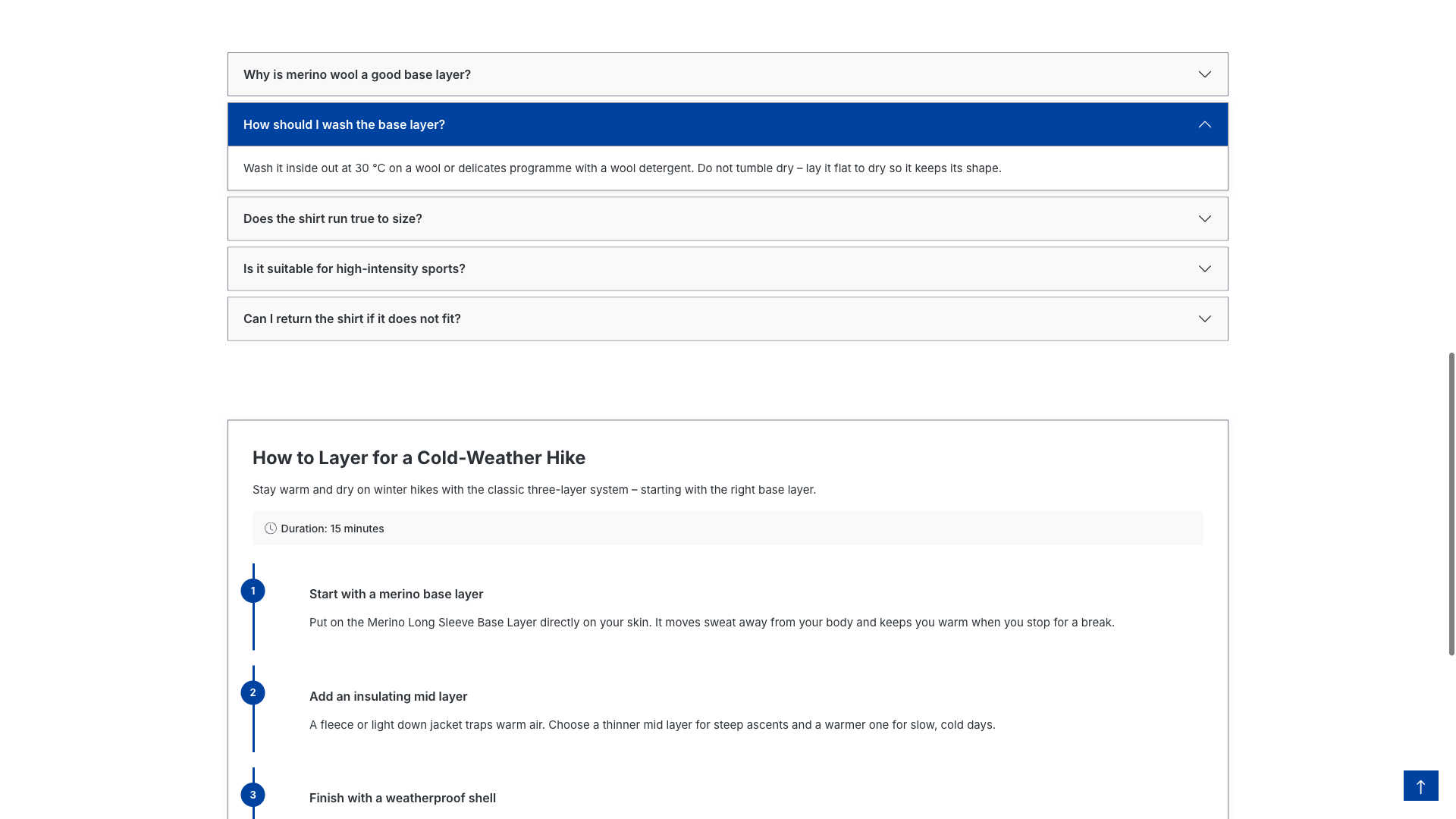
Task: Click the chevron on the high-intensity sports row
Action: tap(1205, 268)
